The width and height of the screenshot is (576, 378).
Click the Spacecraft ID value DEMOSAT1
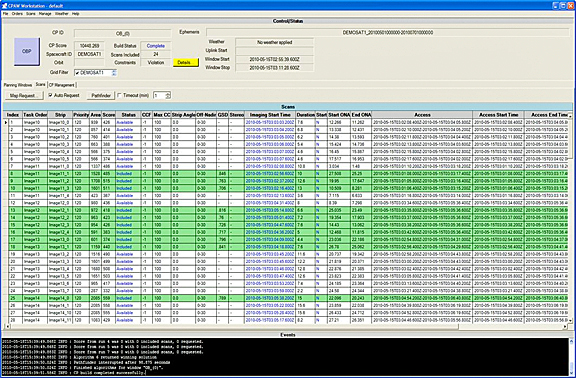click(x=90, y=54)
